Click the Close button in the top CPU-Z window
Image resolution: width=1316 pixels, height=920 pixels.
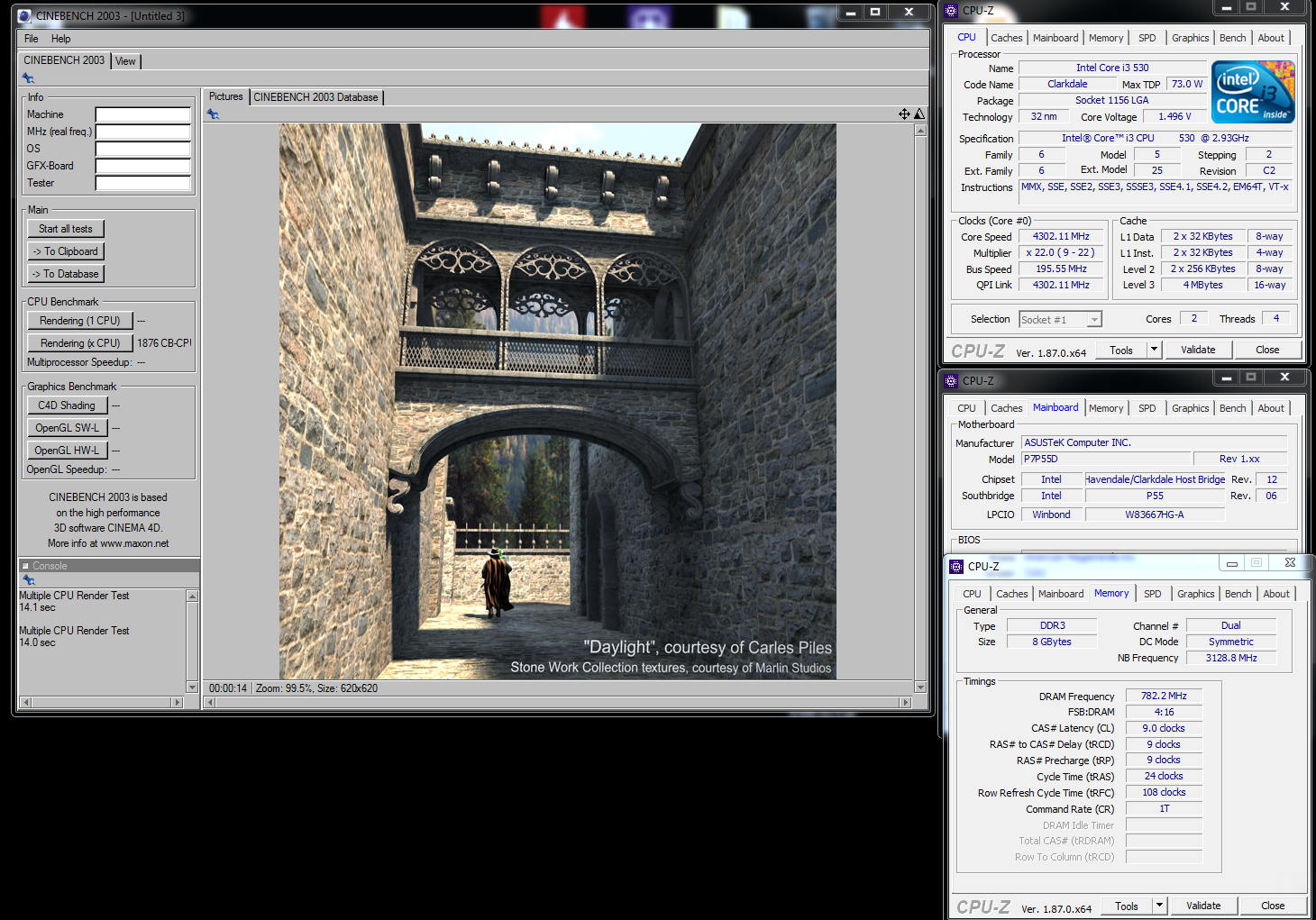tap(1267, 350)
